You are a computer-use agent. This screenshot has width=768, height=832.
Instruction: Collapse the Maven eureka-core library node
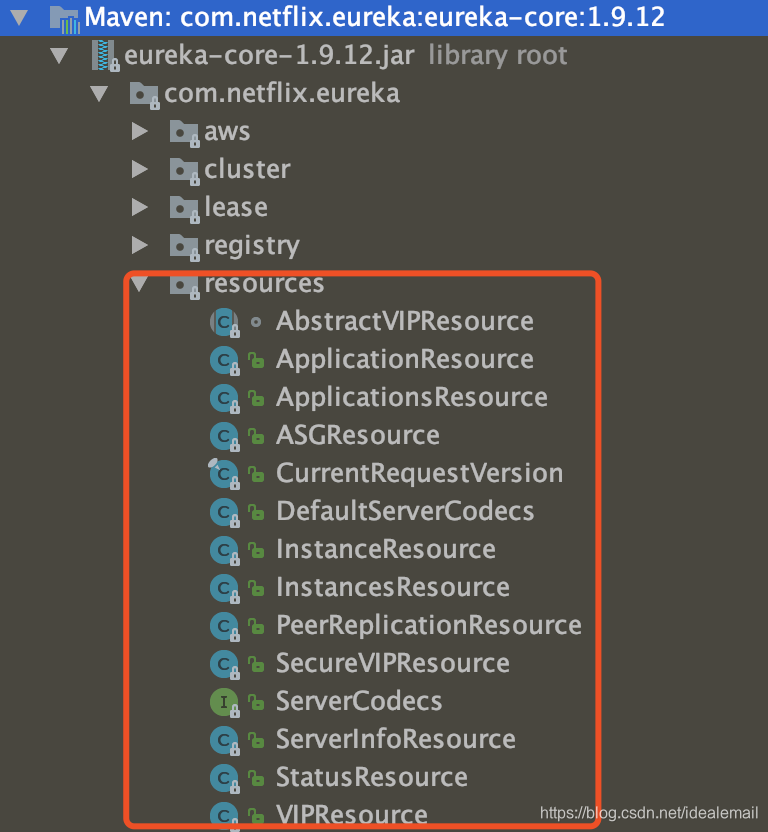[x=19, y=18]
